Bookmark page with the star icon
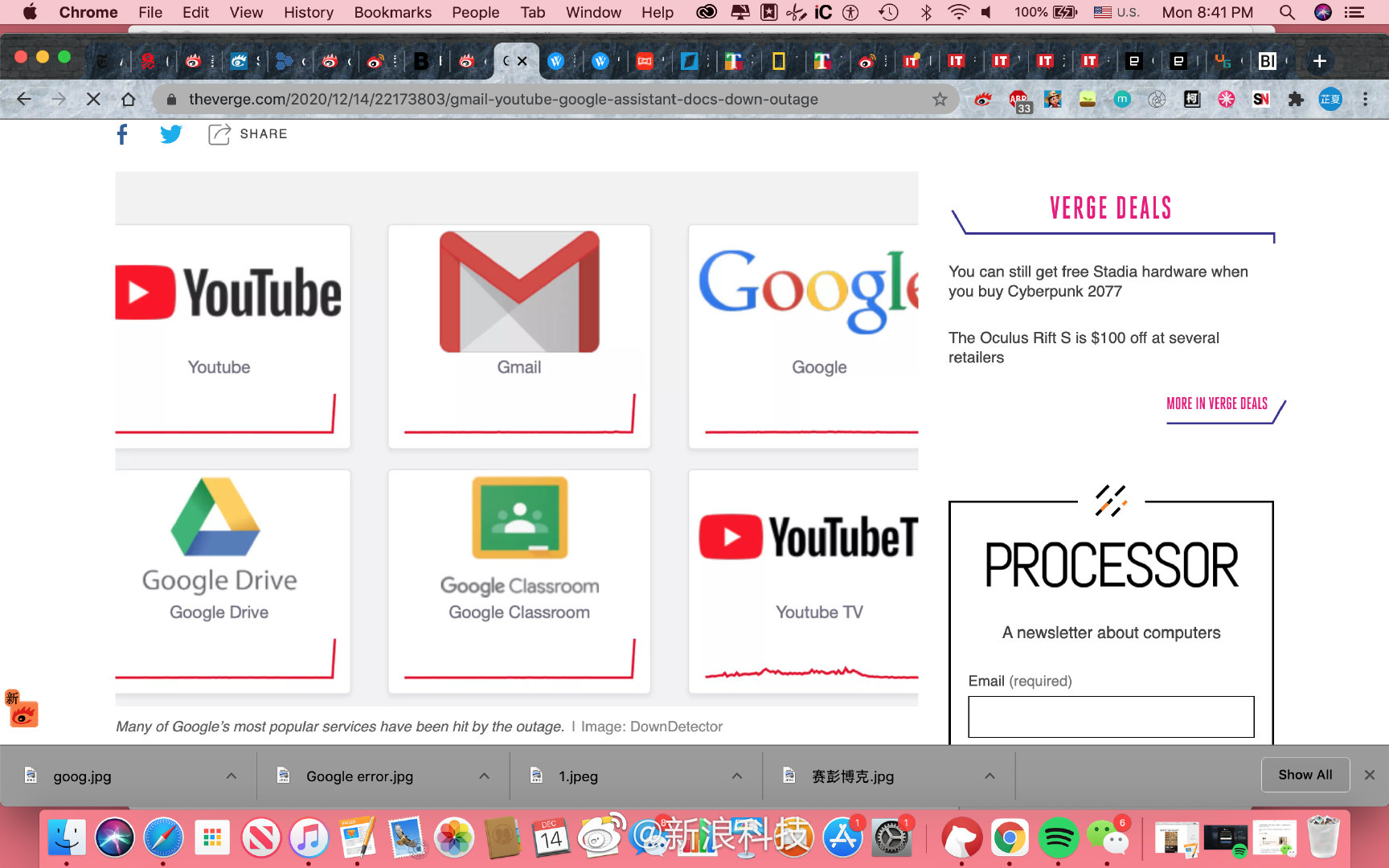 pos(939,99)
